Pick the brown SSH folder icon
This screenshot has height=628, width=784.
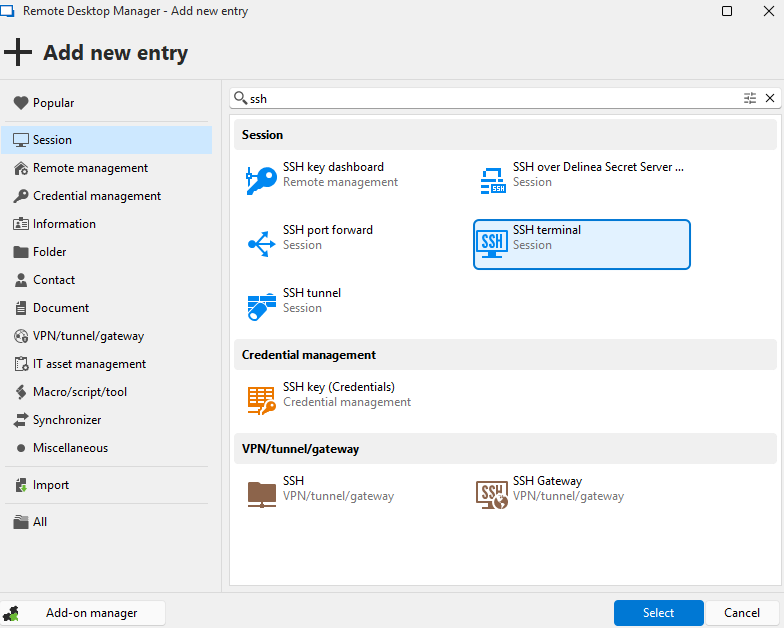(262, 494)
